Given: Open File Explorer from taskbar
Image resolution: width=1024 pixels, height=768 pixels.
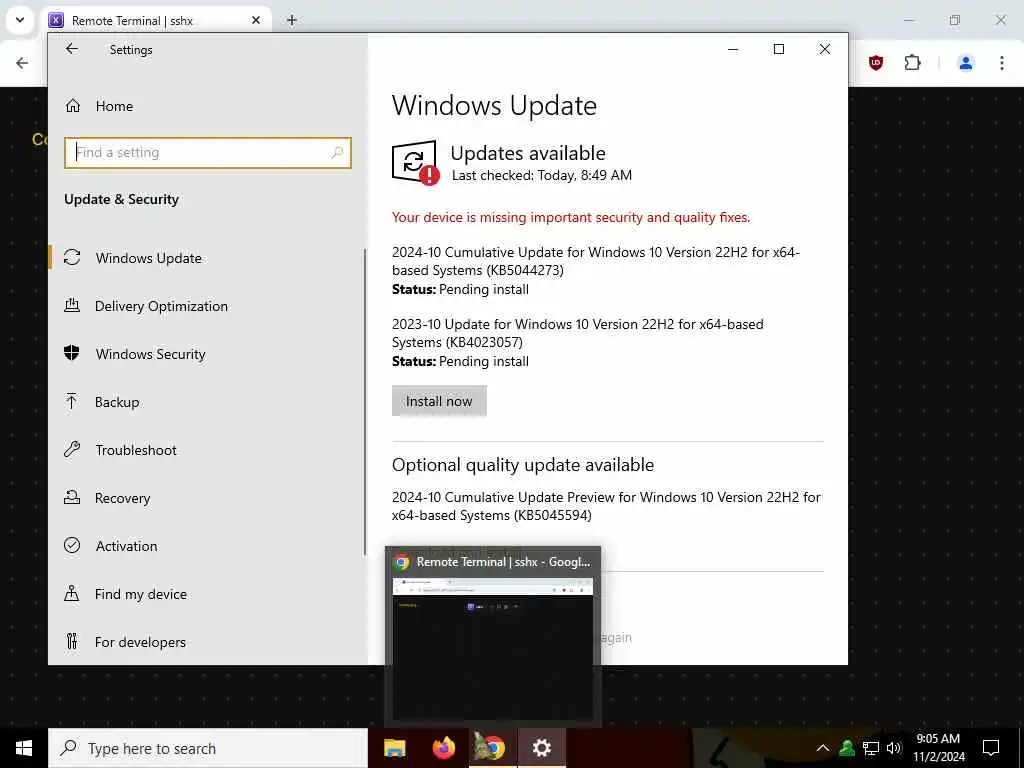Looking at the screenshot, I should 394,748.
